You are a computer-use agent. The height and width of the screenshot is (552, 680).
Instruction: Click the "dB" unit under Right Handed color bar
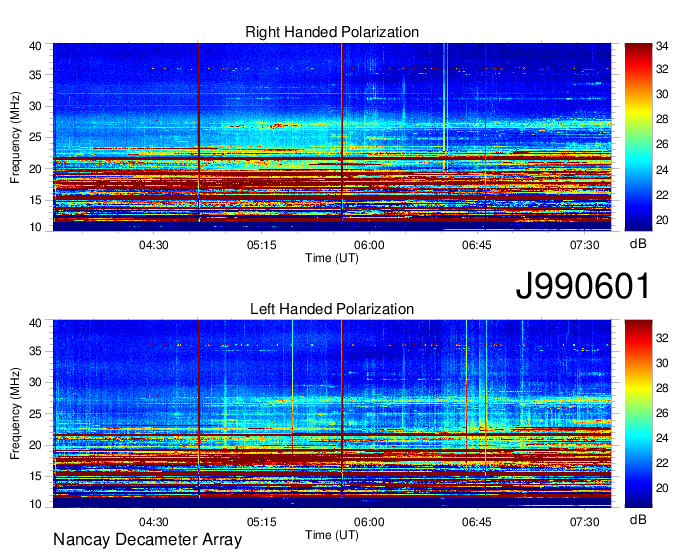coord(638,244)
